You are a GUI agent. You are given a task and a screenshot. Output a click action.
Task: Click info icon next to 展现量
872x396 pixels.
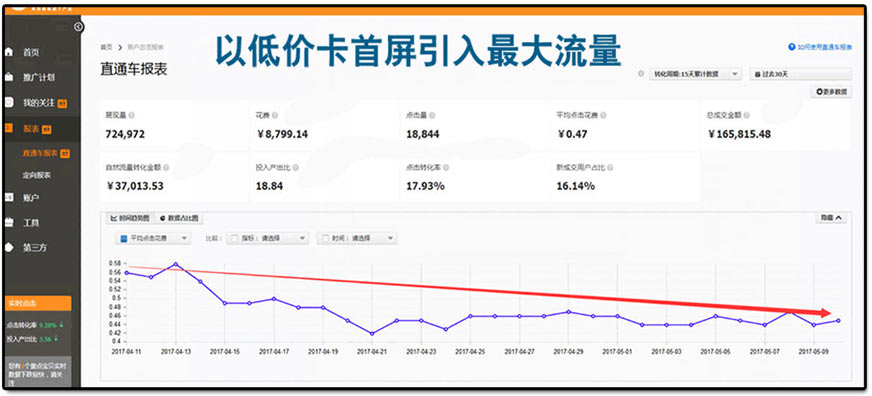(x=131, y=115)
